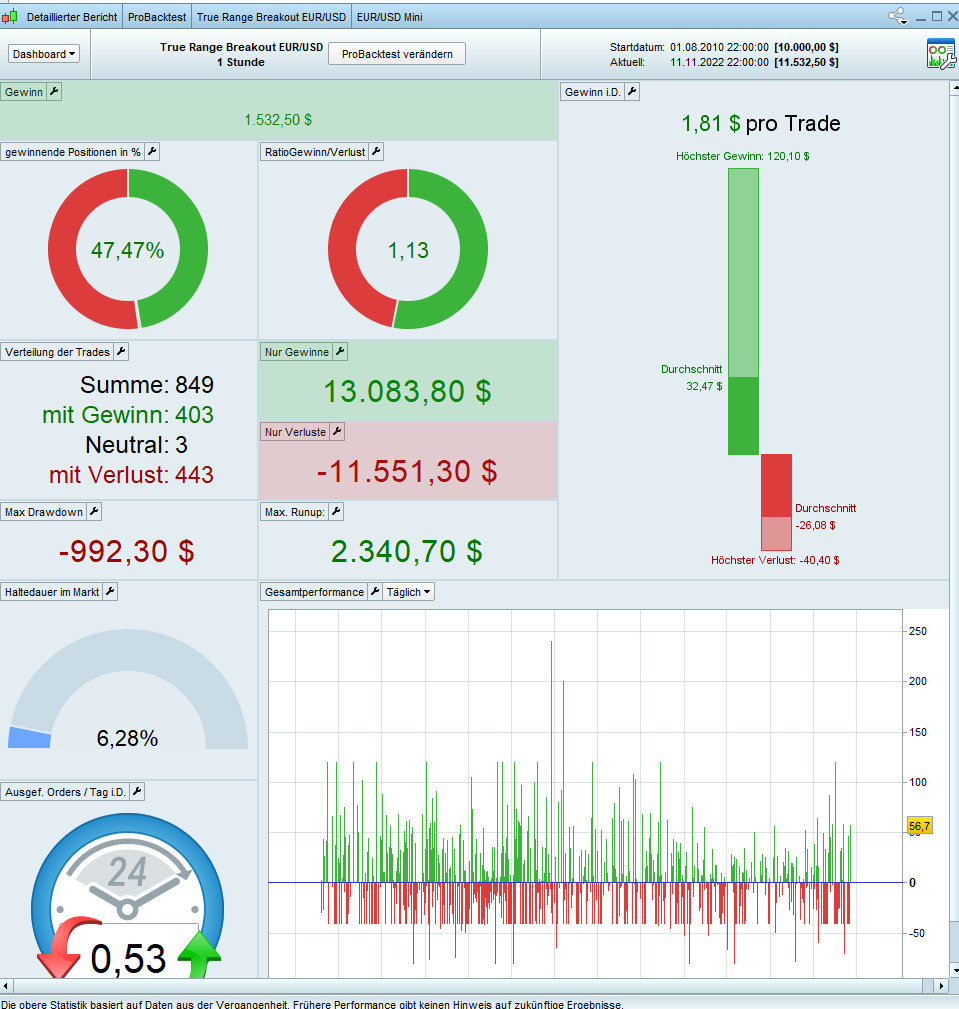Open the report configuration icon at top right
This screenshot has height=1009, width=959.
click(941, 54)
